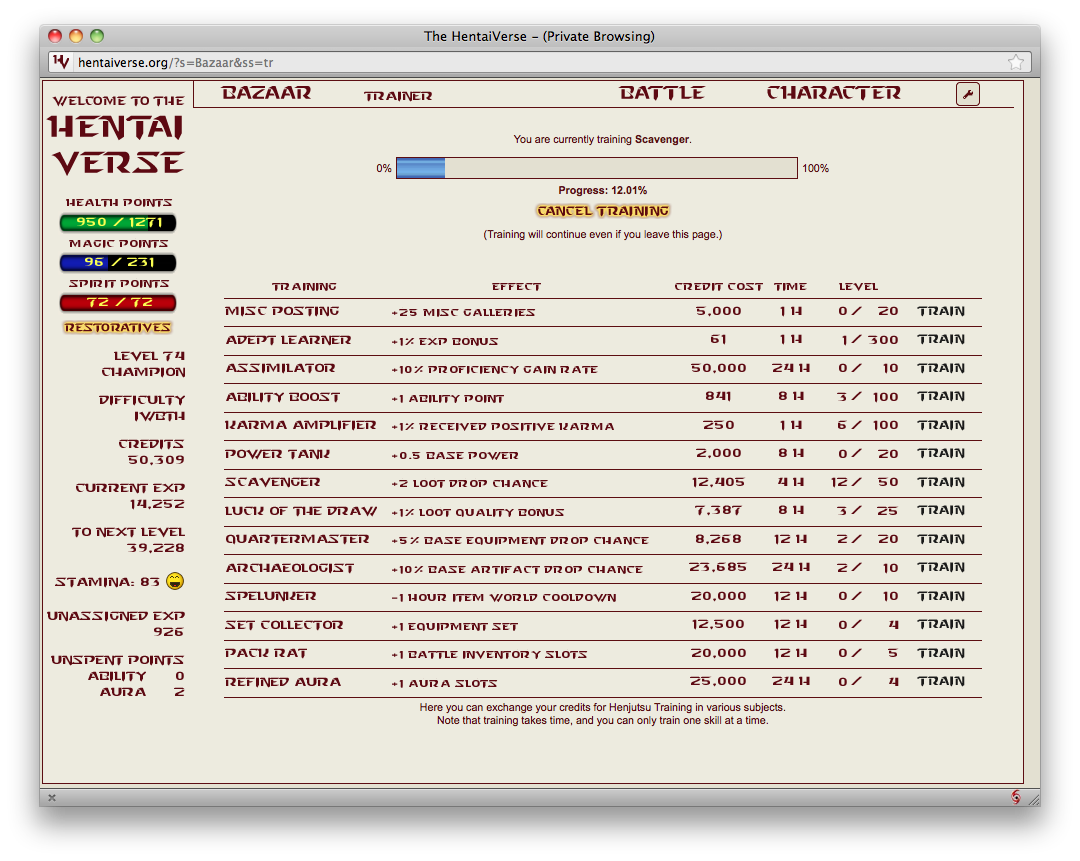Train the Assimilator skill
Viewport: 1080px width, 861px height.
[x=941, y=369]
